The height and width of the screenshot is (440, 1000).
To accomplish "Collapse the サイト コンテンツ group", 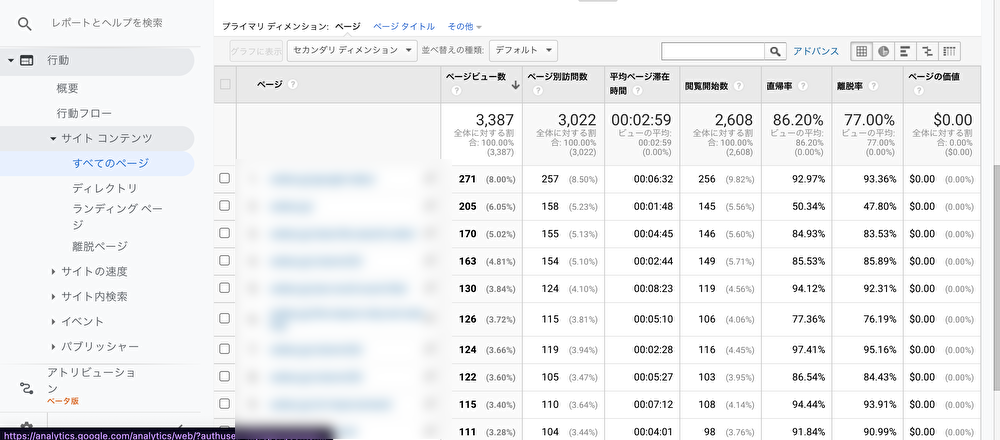I will [x=54, y=138].
